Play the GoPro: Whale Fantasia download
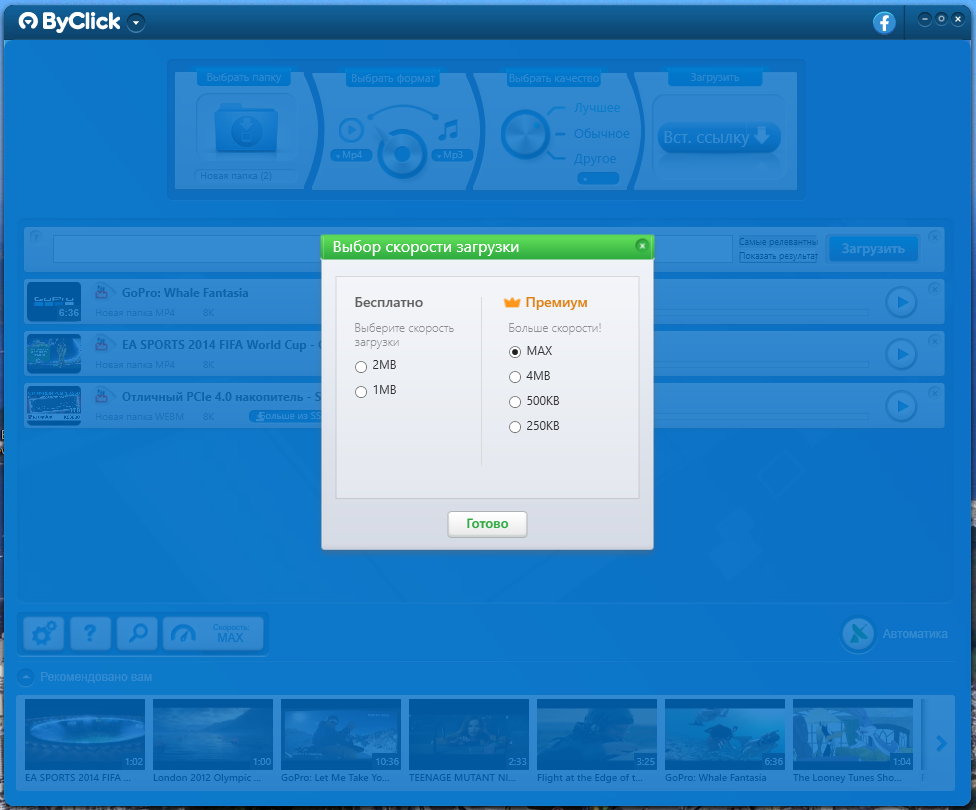This screenshot has width=976, height=810. click(x=901, y=302)
